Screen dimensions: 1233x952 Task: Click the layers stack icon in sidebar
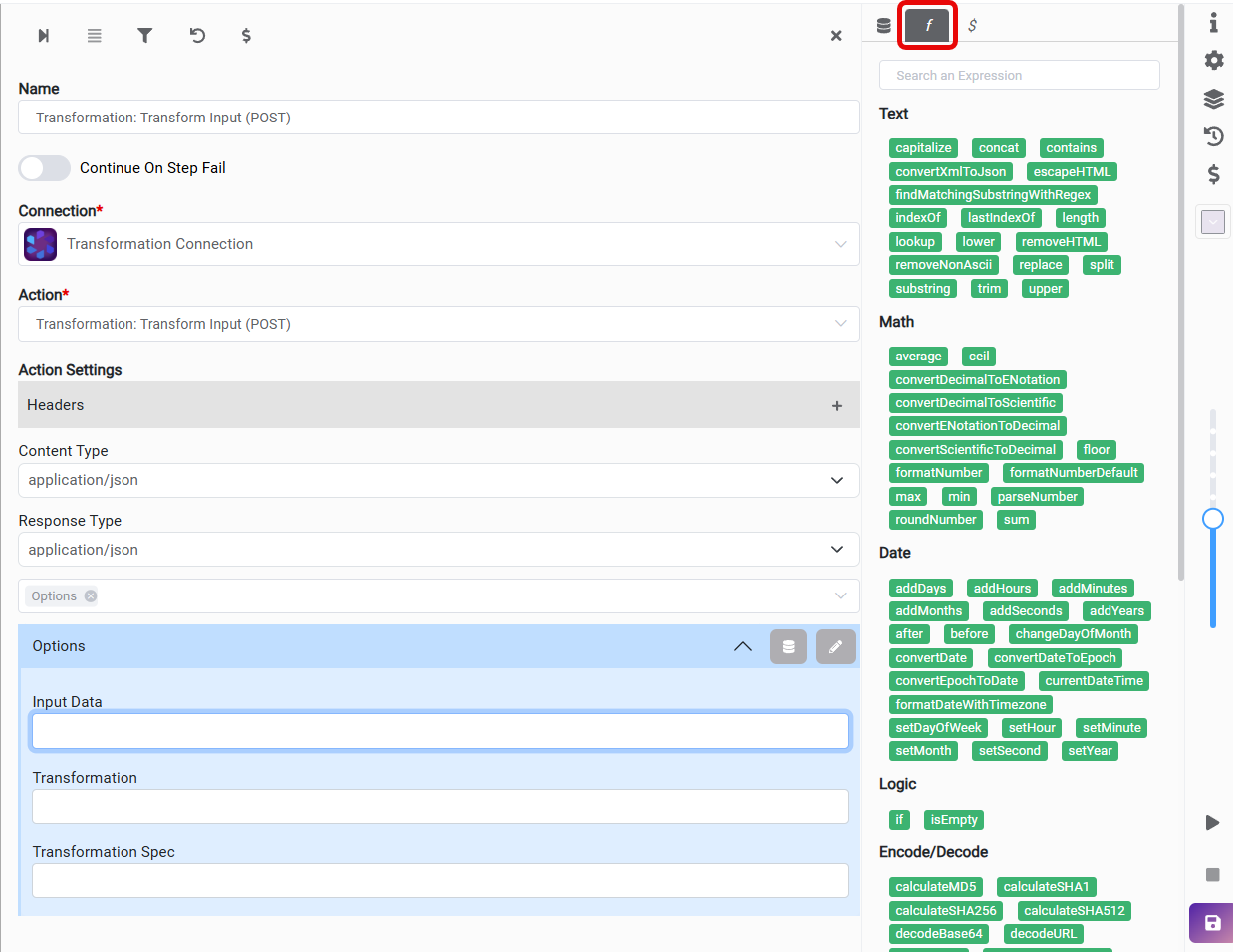tap(1213, 99)
